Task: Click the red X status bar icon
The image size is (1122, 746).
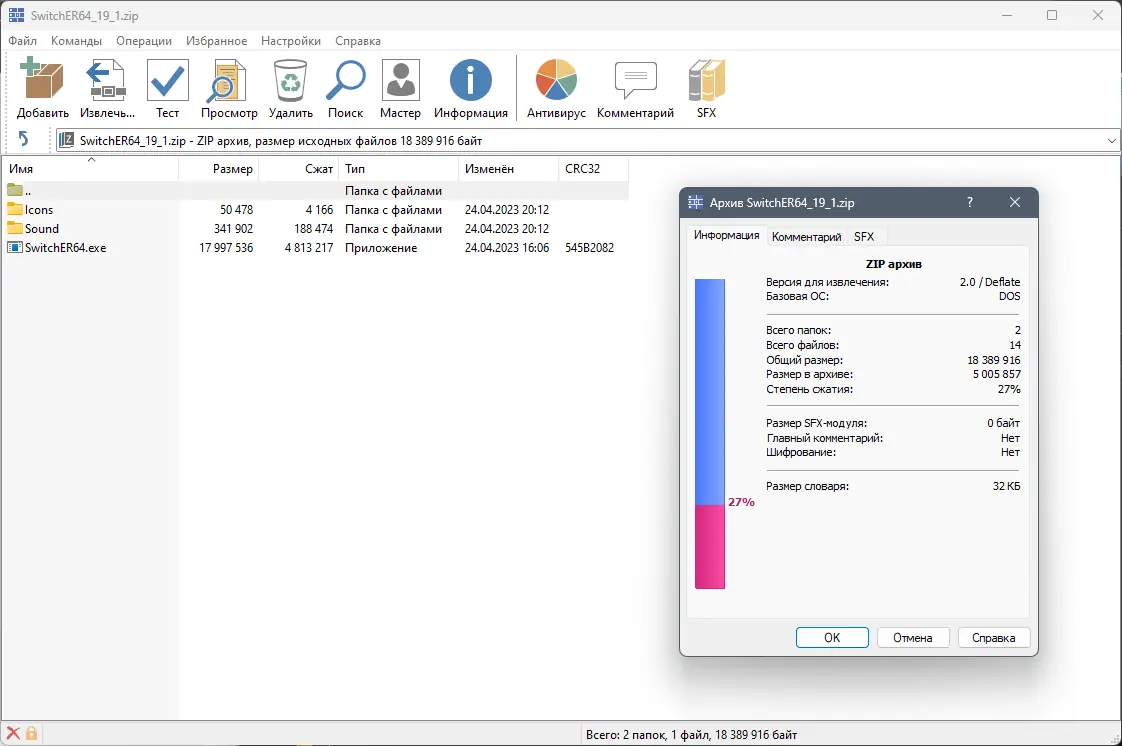Action: 13,733
